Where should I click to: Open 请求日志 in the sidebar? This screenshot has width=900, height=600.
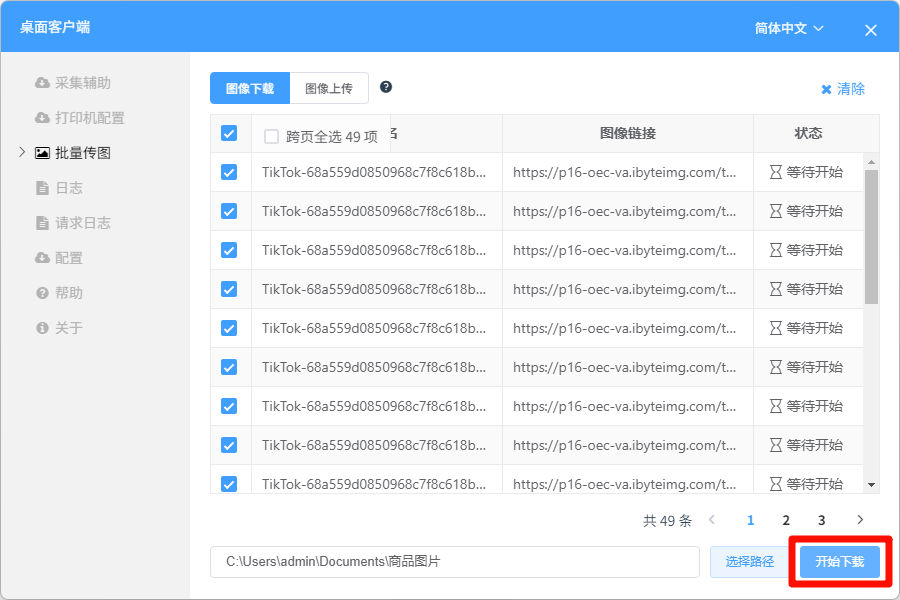(73, 223)
